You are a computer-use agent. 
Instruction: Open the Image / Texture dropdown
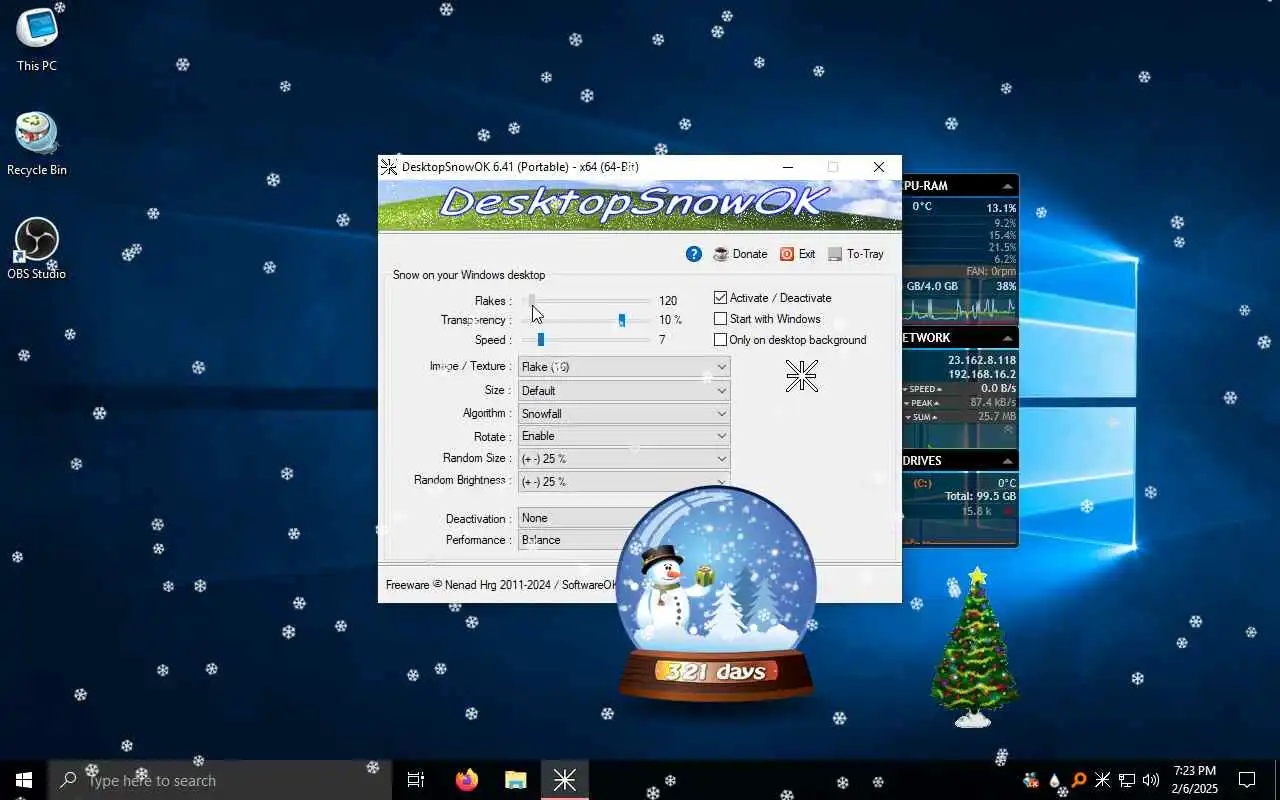(624, 367)
